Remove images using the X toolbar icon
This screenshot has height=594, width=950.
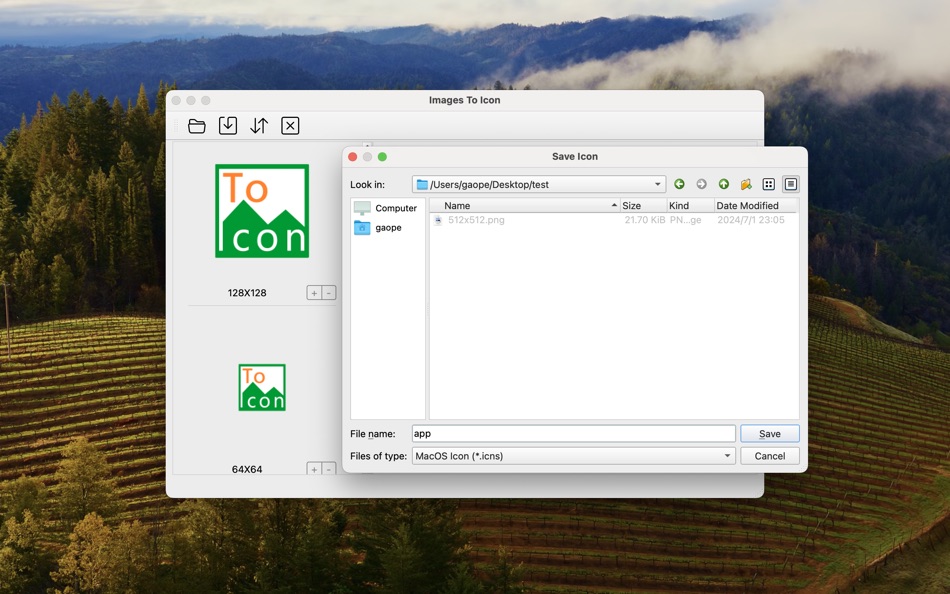tap(289, 125)
